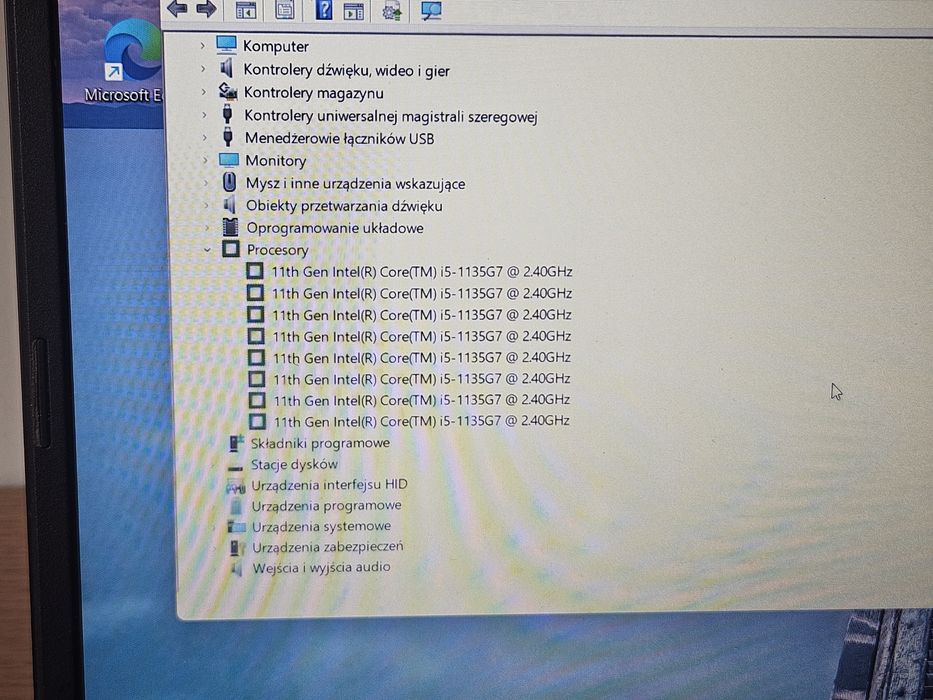Select the 'Obiekty przetwarzania dźwięku' label
The image size is (933, 700).
tap(344, 206)
